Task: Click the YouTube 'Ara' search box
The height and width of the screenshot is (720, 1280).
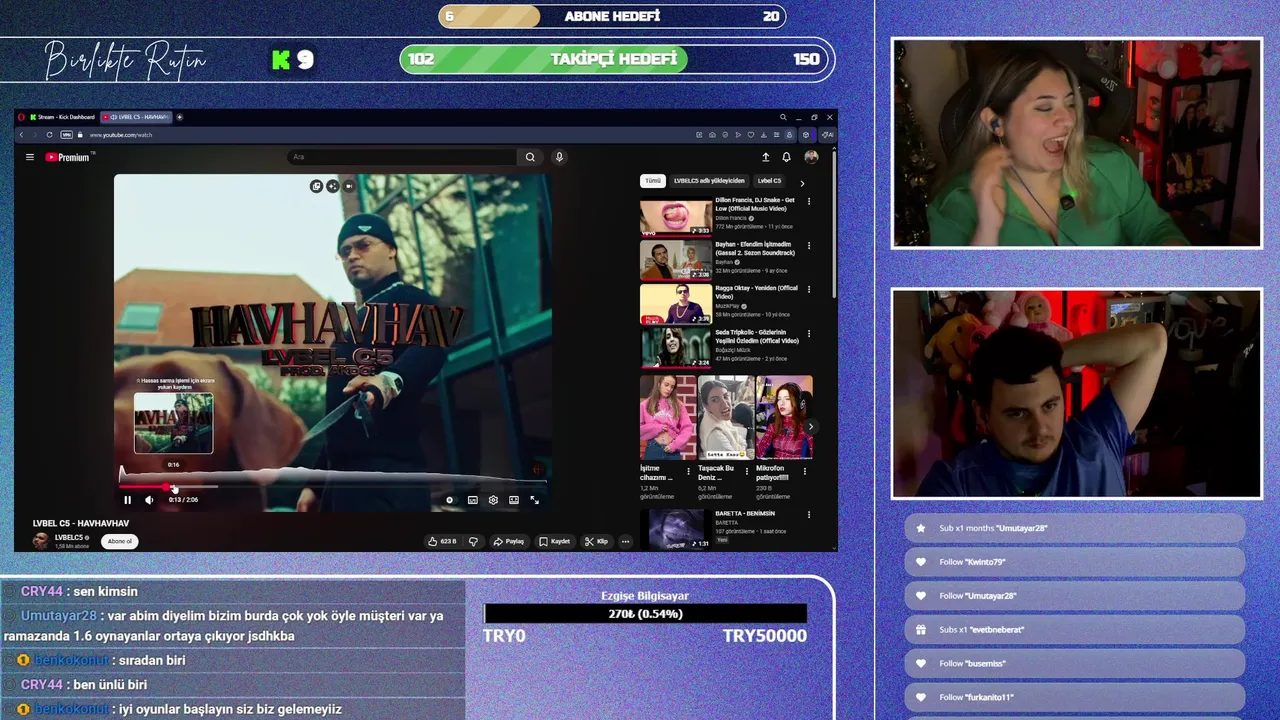Action: click(402, 157)
